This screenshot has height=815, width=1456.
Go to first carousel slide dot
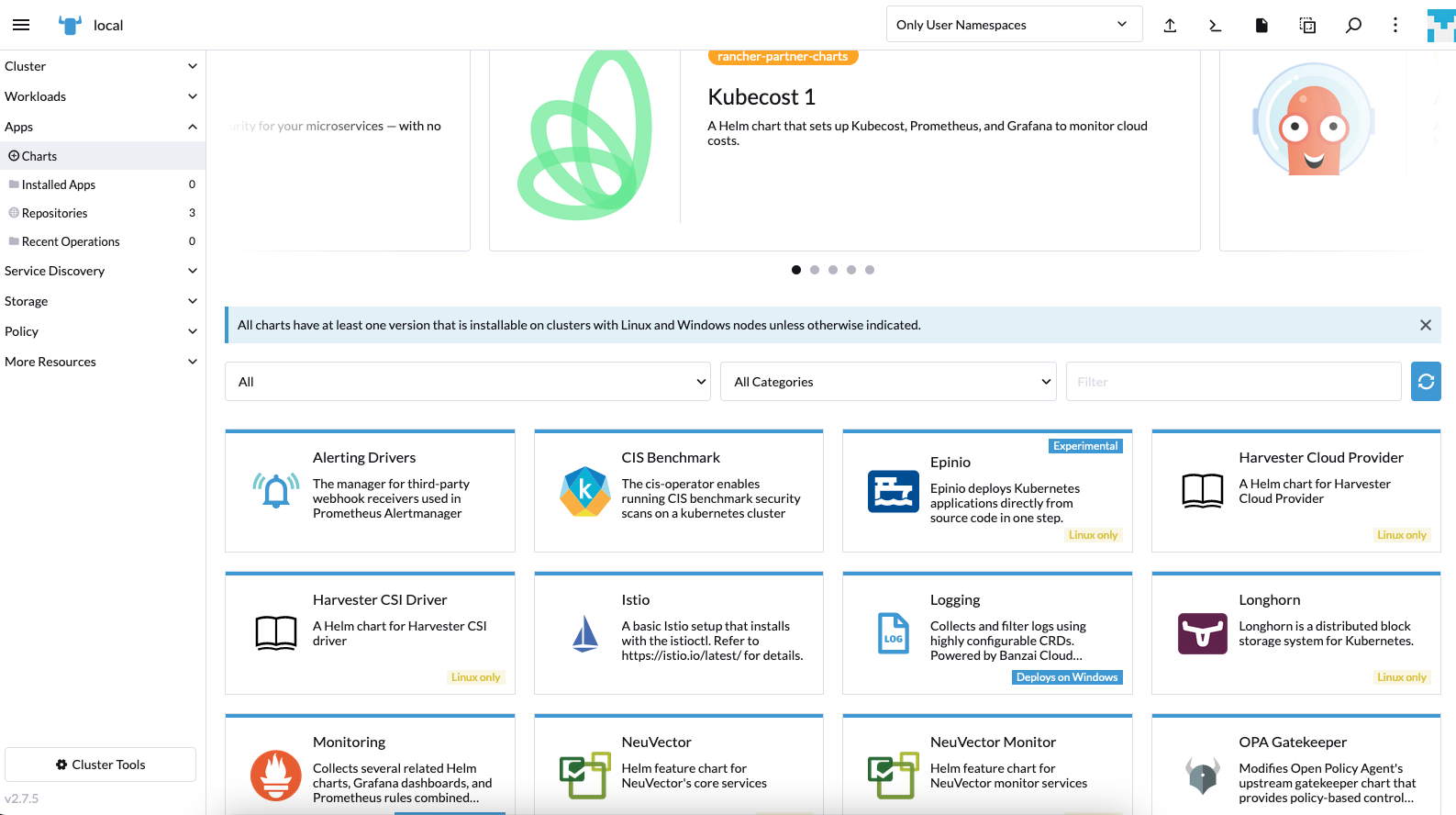click(x=796, y=270)
